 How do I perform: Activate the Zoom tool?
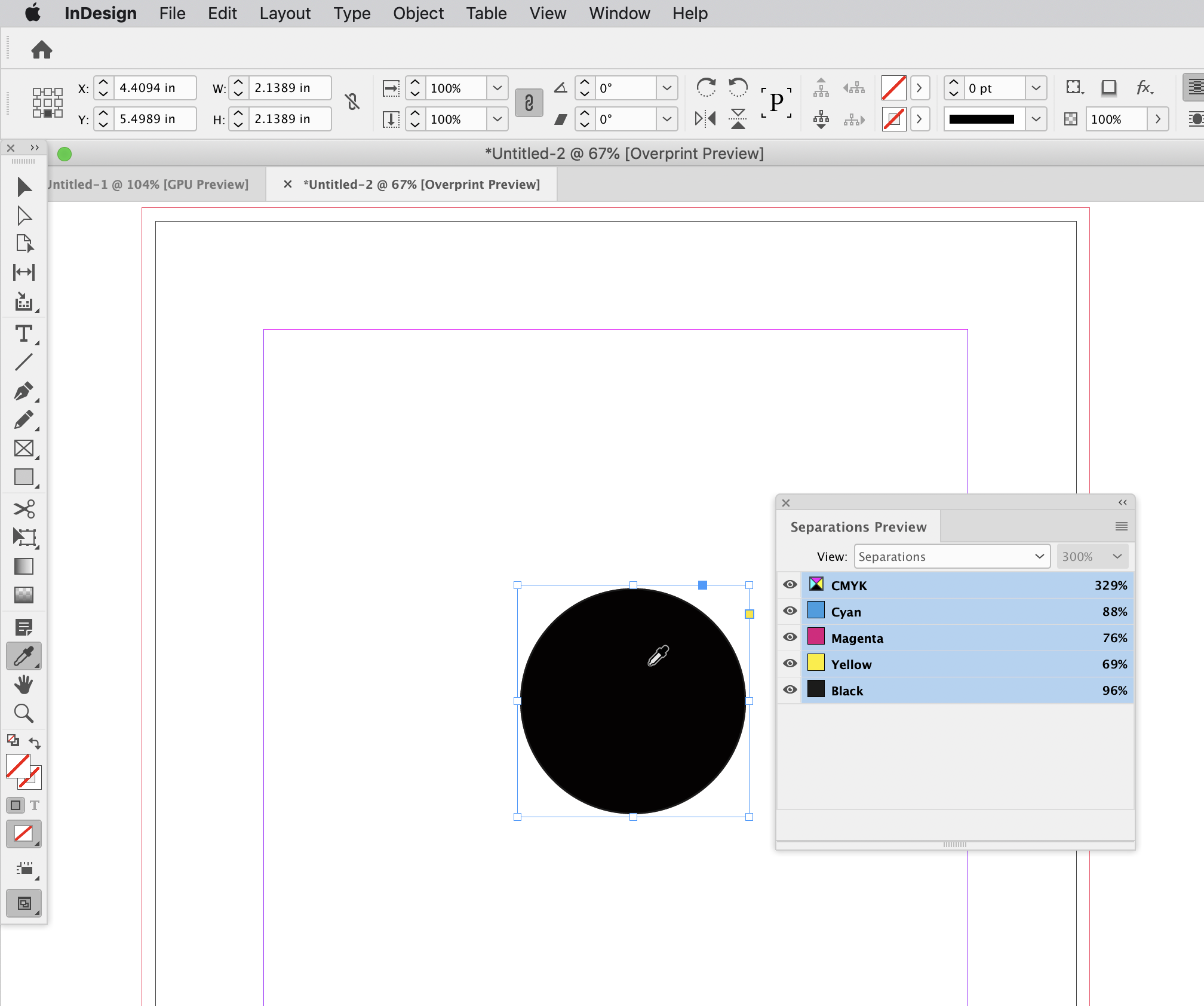tap(24, 713)
